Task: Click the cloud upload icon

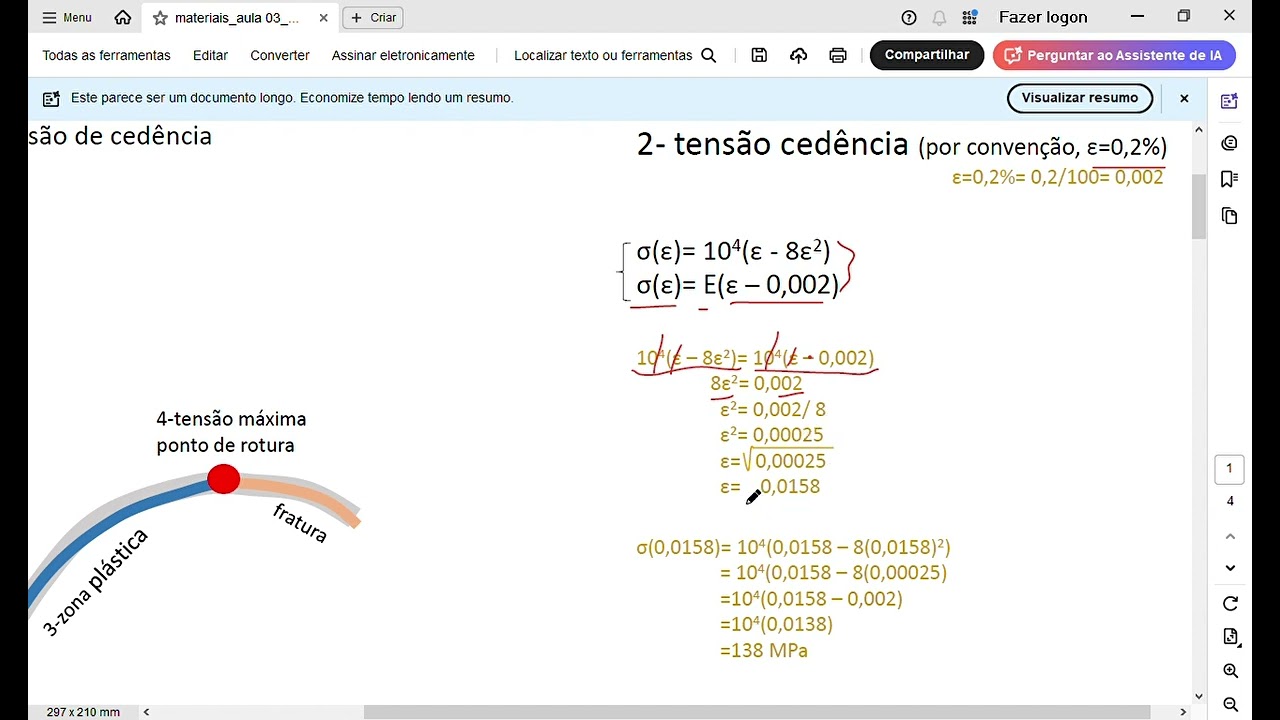Action: point(798,55)
